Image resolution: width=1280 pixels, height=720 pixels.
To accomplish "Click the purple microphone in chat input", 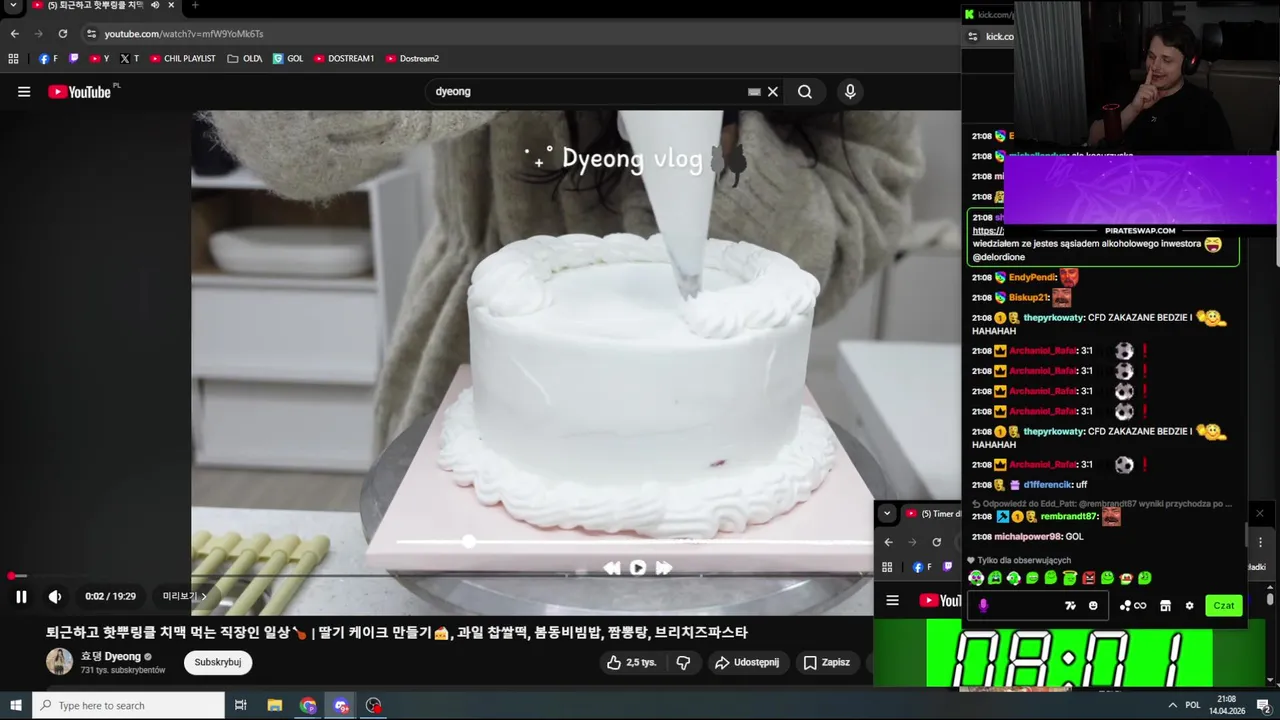I will (x=983, y=606).
